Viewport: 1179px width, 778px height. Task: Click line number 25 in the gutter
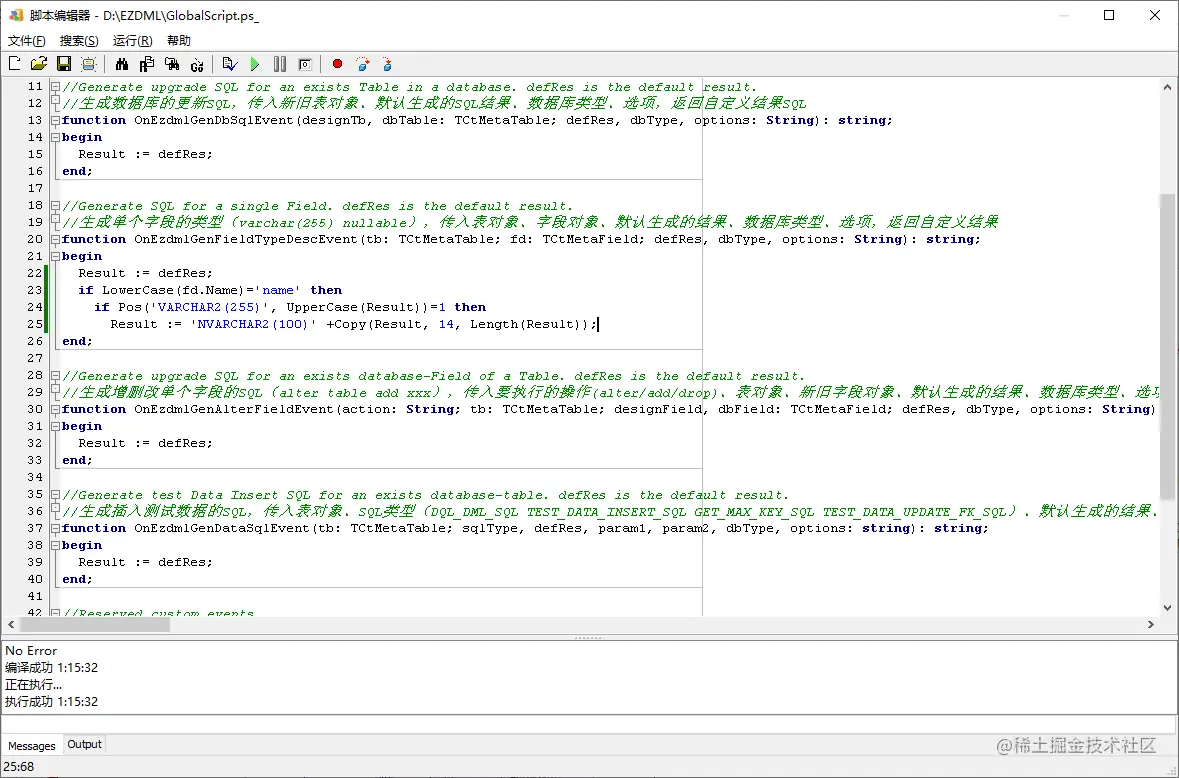tap(35, 324)
